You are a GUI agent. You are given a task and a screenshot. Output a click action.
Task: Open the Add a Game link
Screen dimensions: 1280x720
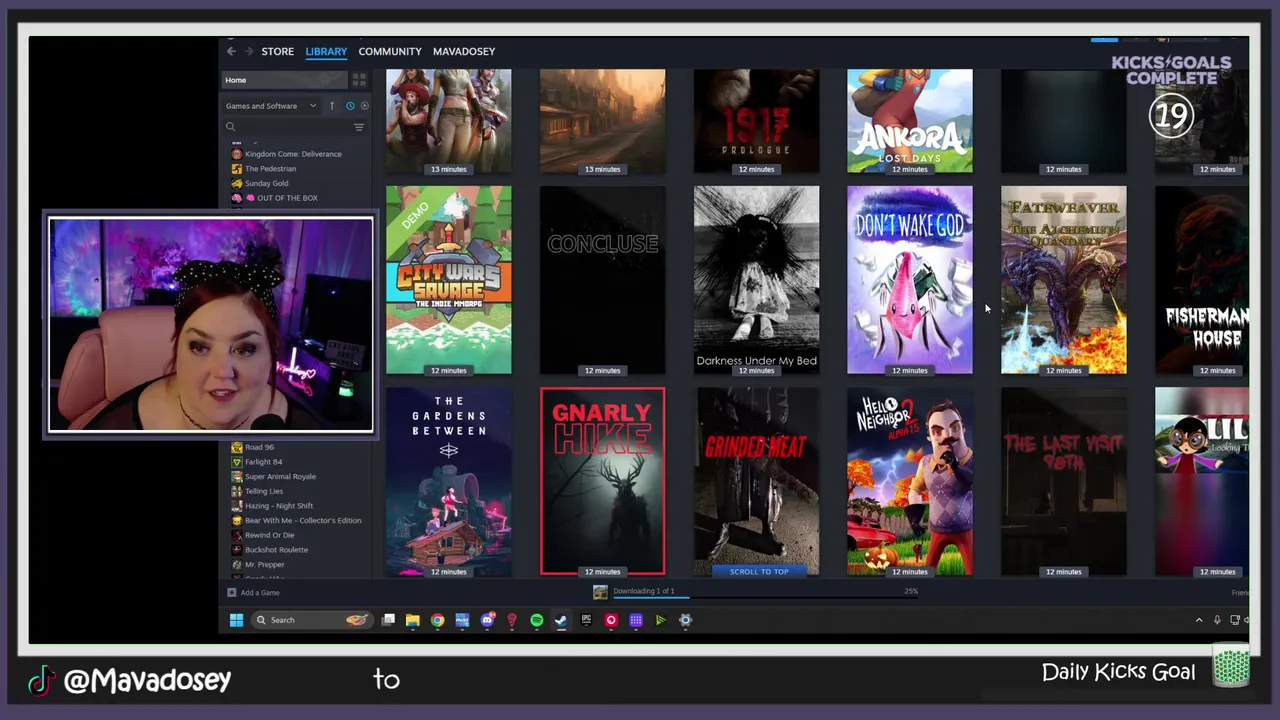click(x=260, y=593)
